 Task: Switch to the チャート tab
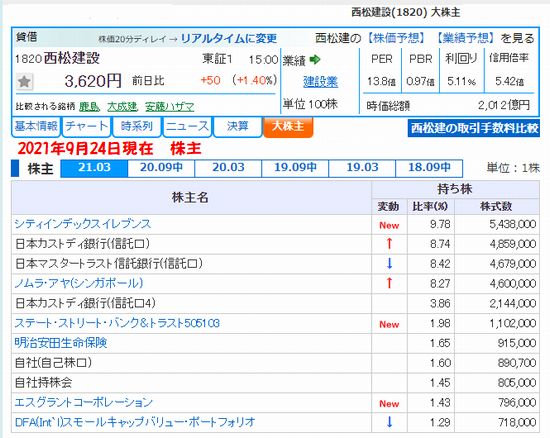point(86,126)
